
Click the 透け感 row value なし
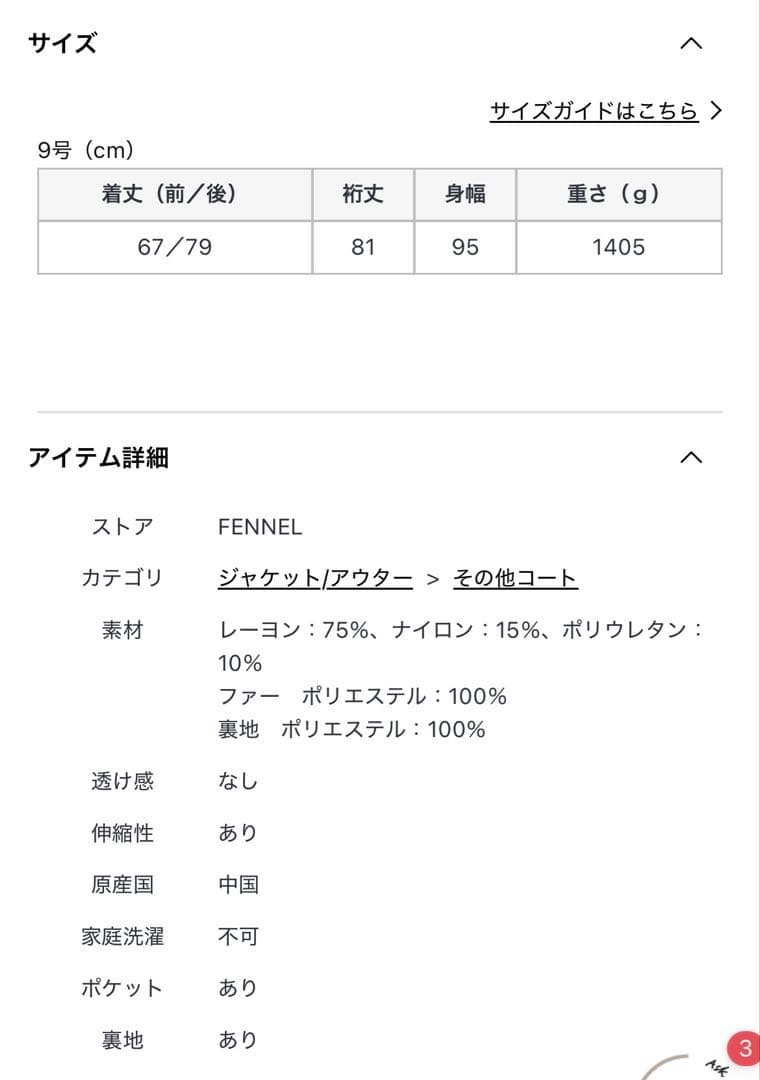coord(238,781)
